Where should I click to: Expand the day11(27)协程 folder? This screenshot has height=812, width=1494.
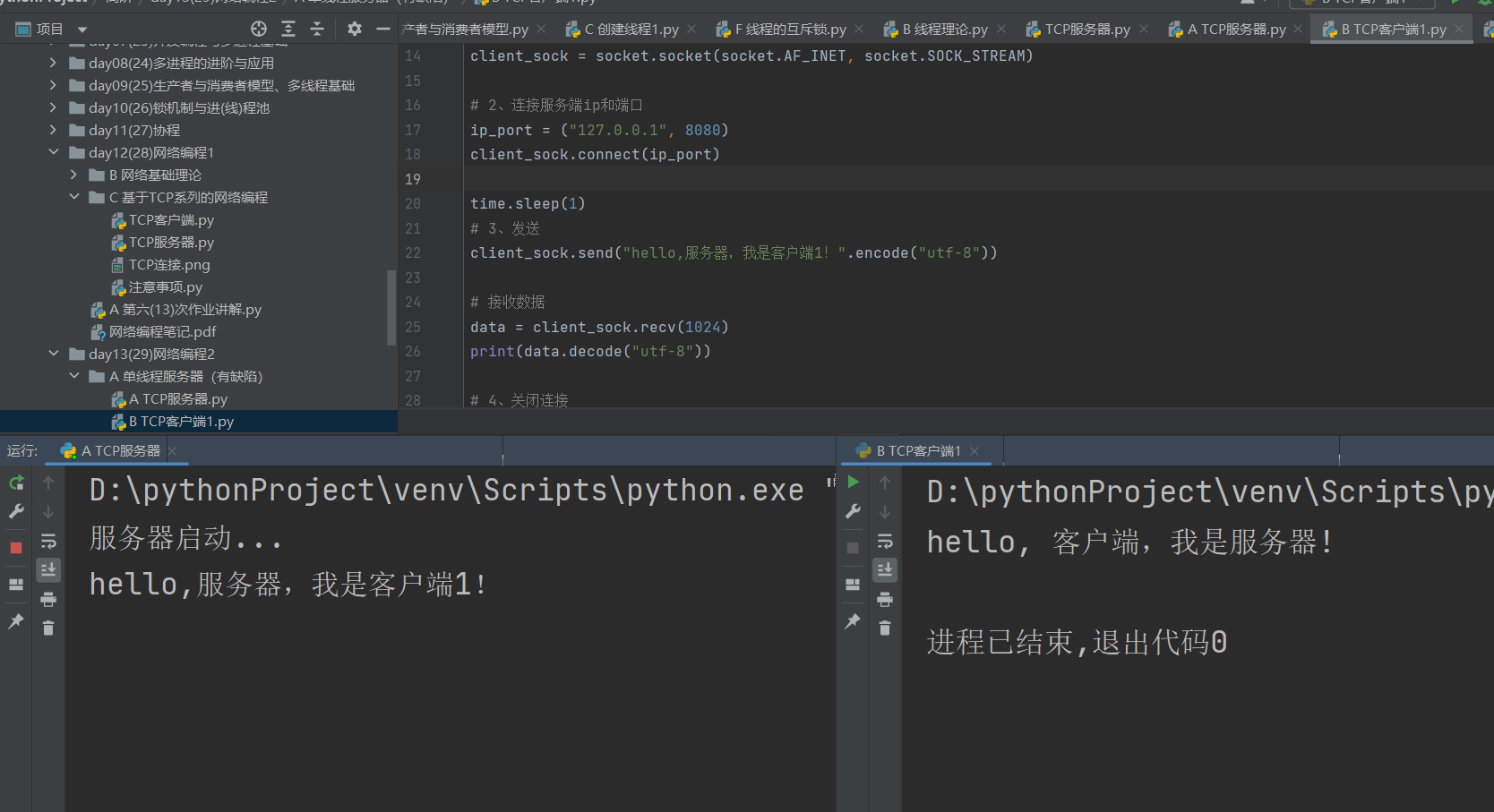tap(53, 130)
